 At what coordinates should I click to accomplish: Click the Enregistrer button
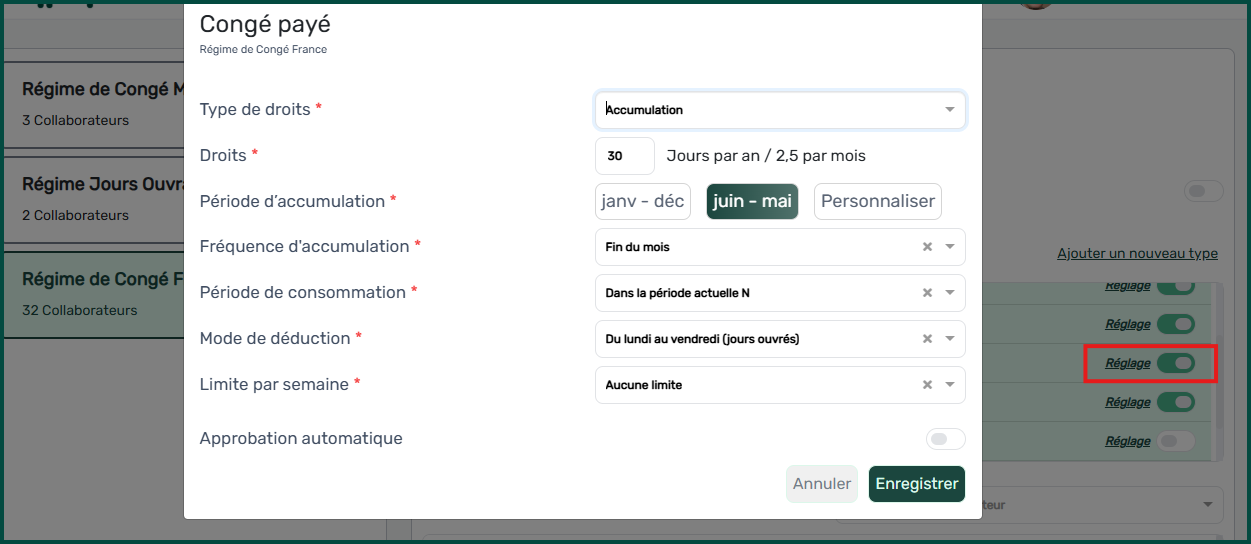coord(916,484)
